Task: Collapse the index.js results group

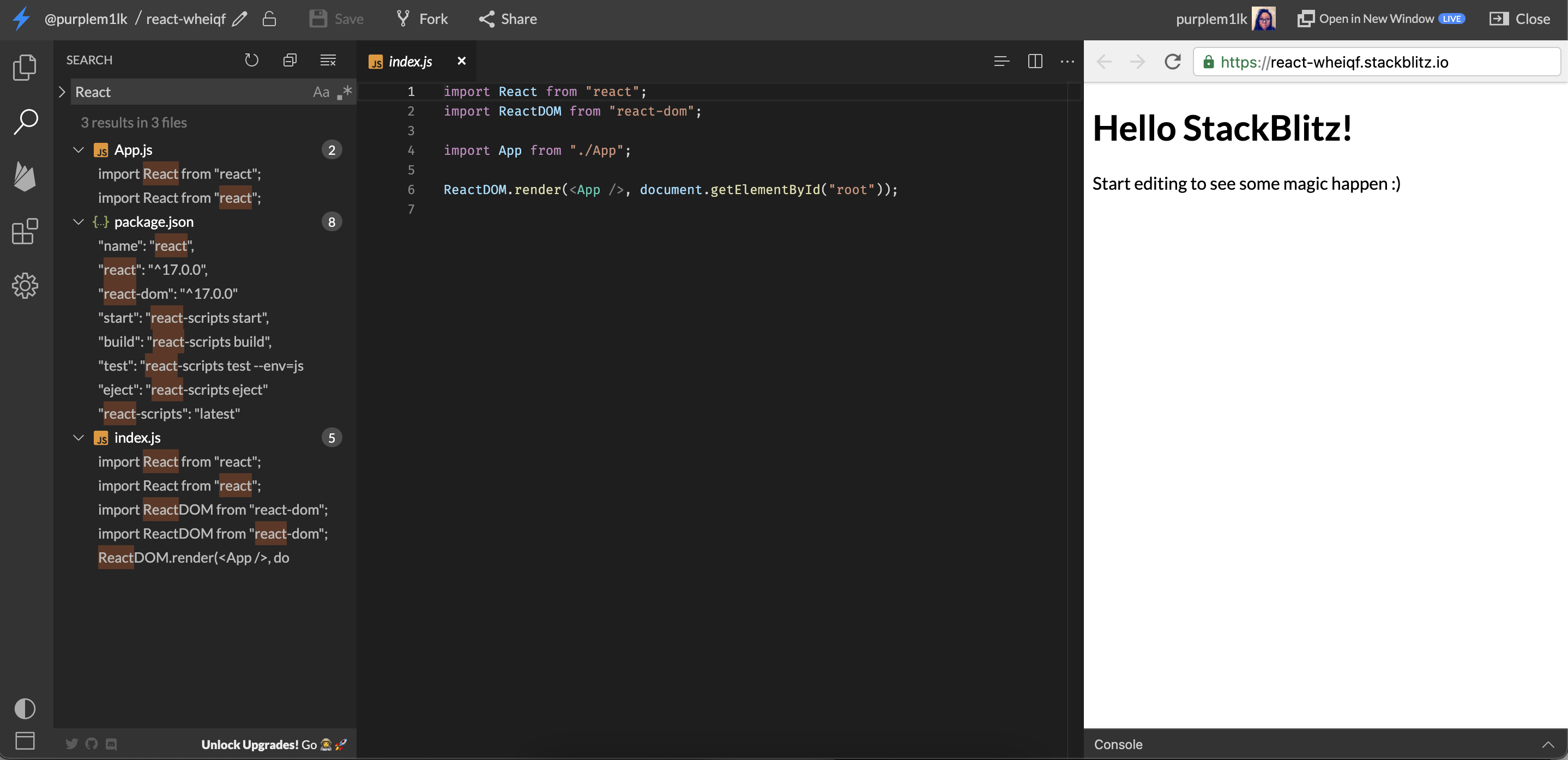Action: (x=79, y=437)
